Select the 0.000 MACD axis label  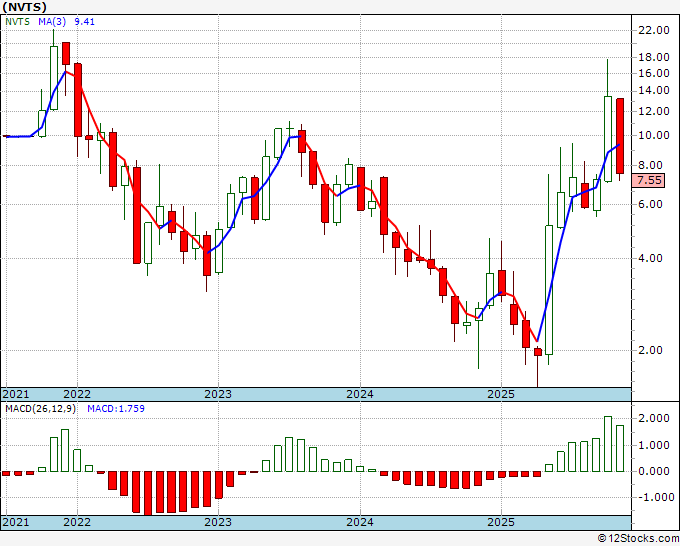(x=654, y=471)
